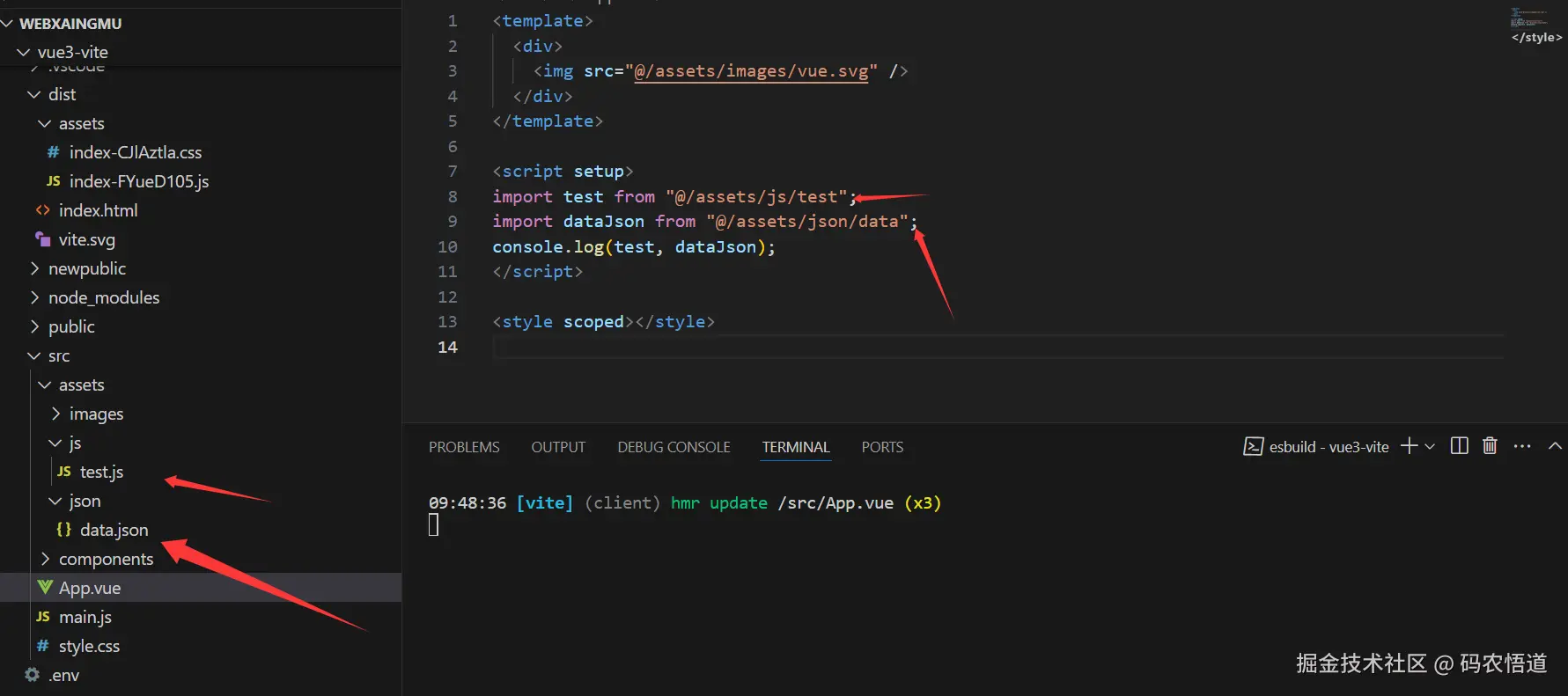The width and height of the screenshot is (1568, 696).
Task: Click the gear icon beside .env
Action: point(33,675)
